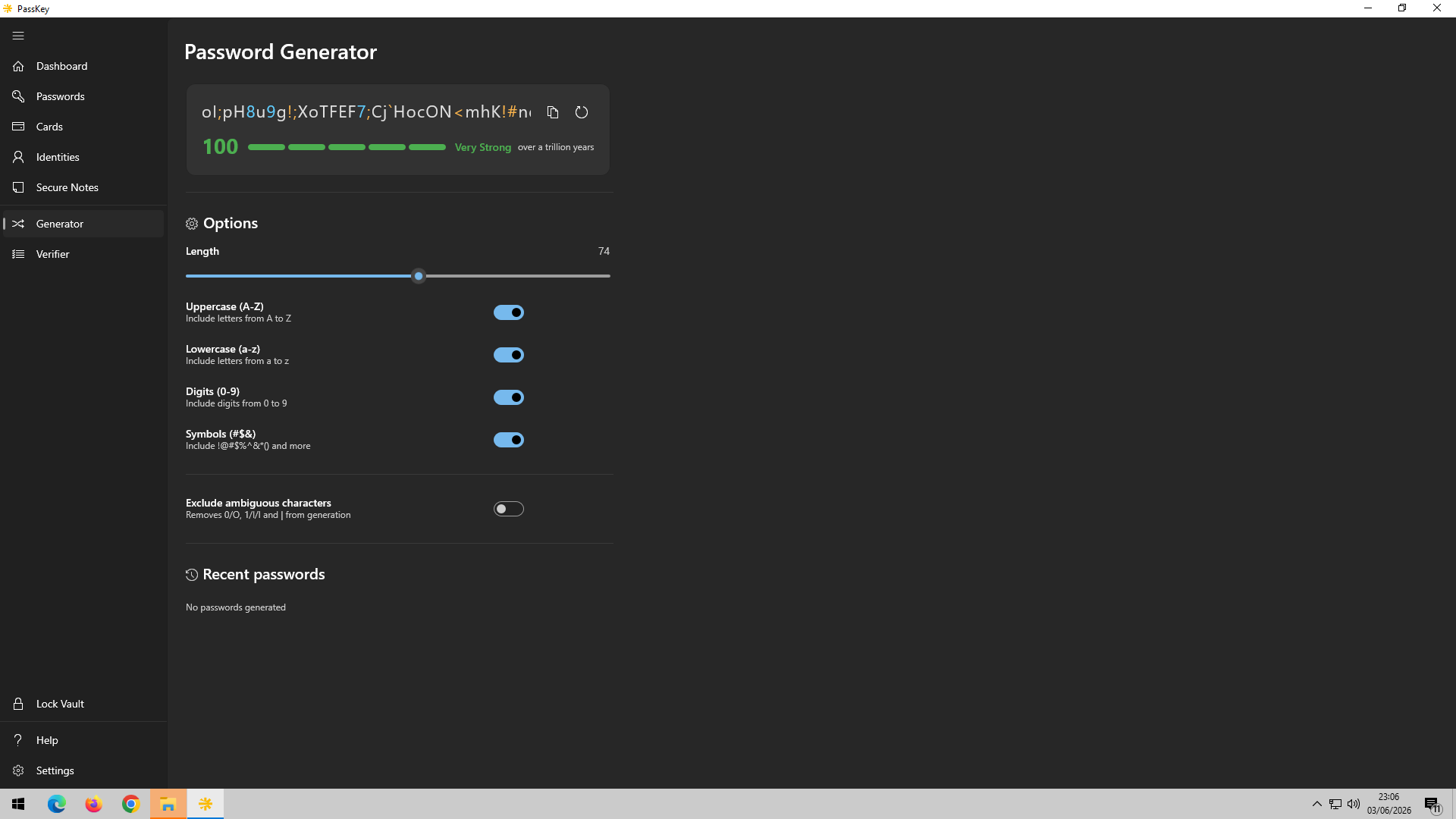Open File Explorer from taskbar
The height and width of the screenshot is (819, 1456).
pyautogui.click(x=168, y=804)
